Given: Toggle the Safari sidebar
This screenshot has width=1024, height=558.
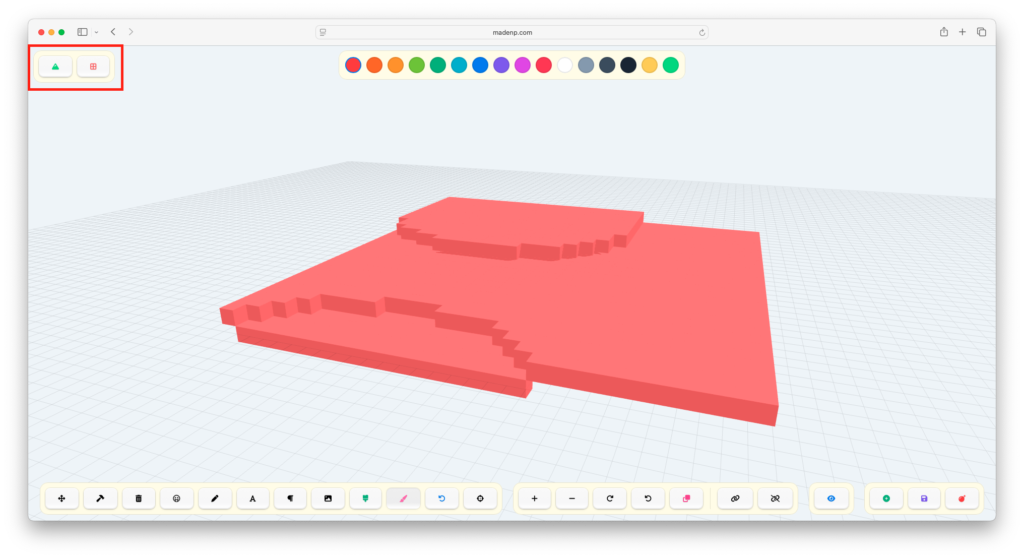Looking at the screenshot, I should (x=82, y=31).
